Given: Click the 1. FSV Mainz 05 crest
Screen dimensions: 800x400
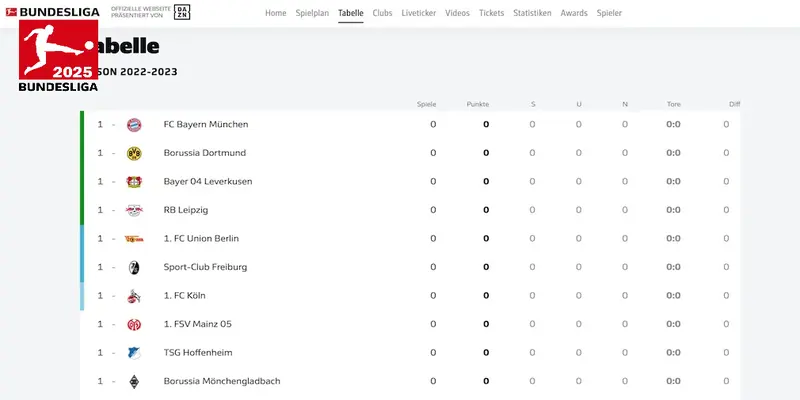Looking at the screenshot, I should click(134, 324).
